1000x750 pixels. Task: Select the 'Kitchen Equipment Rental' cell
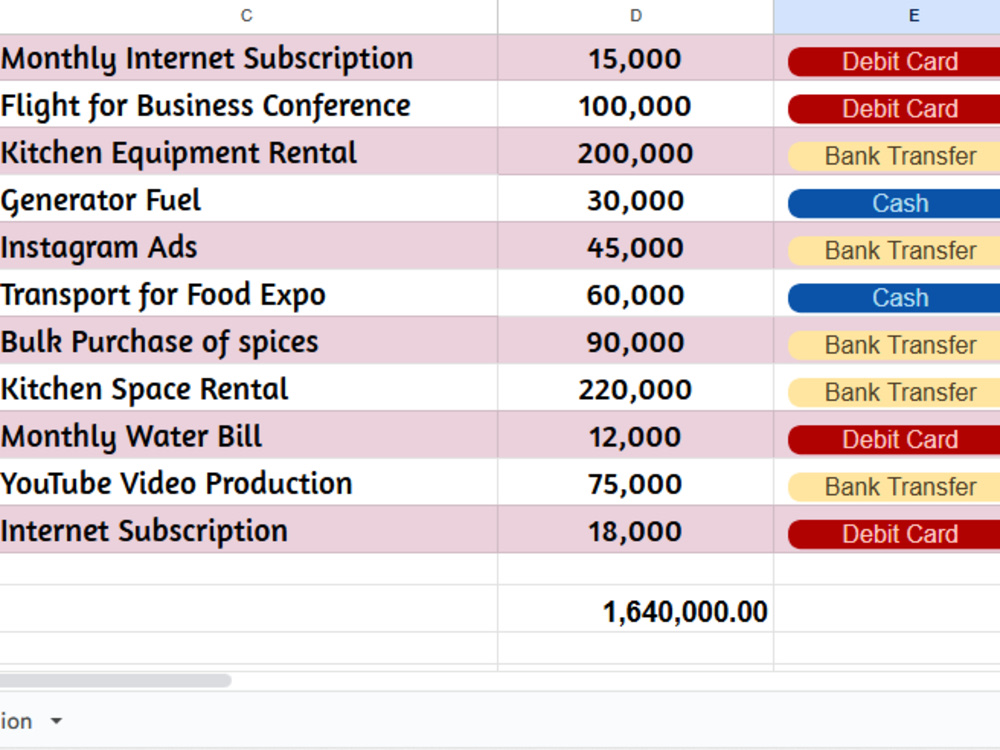click(249, 152)
